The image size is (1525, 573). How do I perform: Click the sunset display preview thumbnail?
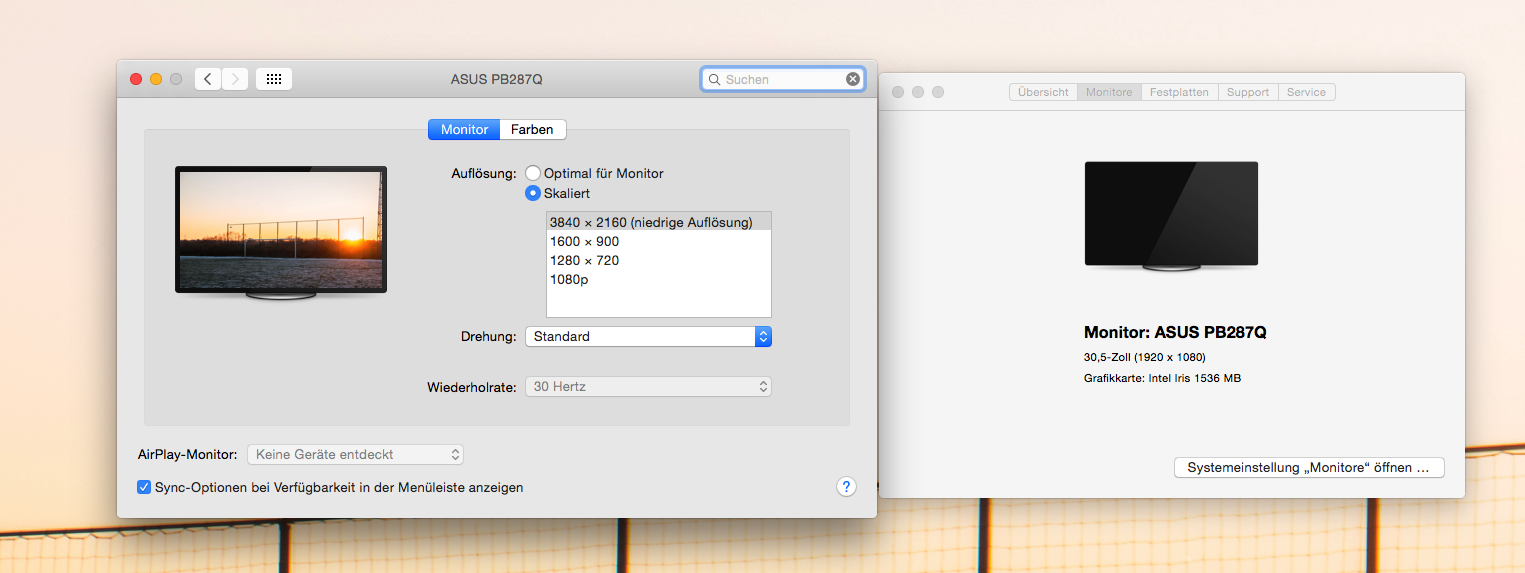click(281, 232)
